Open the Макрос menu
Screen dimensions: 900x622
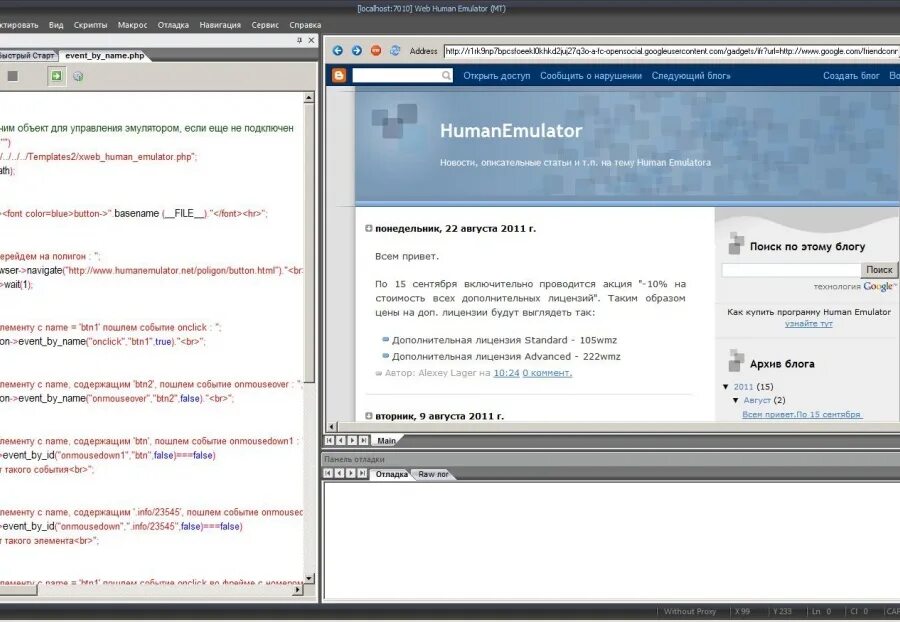point(131,24)
